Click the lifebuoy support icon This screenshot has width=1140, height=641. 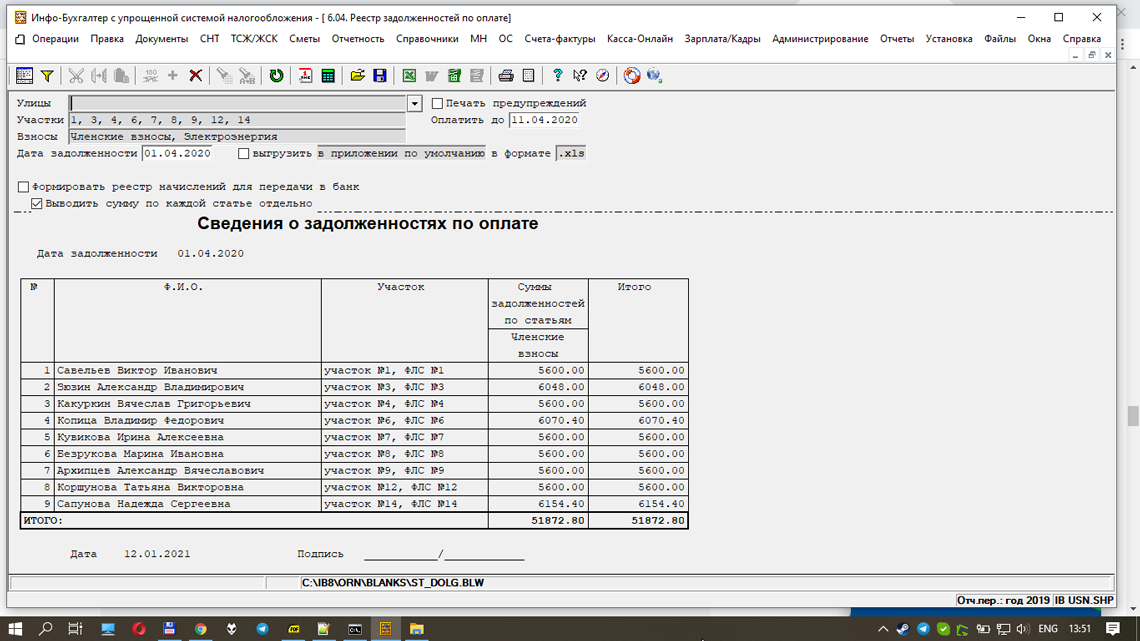(x=632, y=76)
